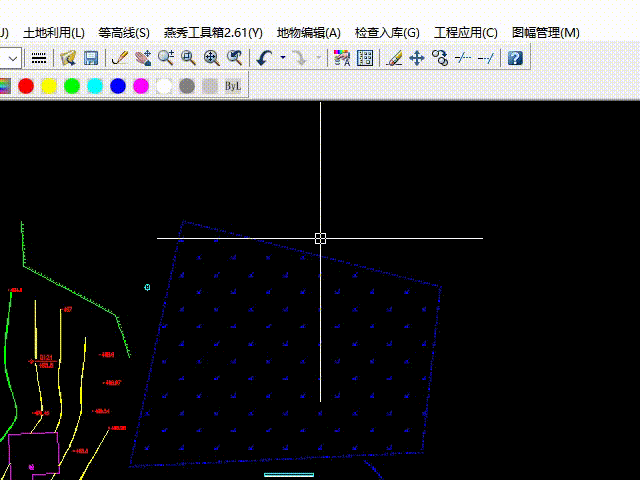Click the open drawing folder icon
The width and height of the screenshot is (640, 480).
(x=68, y=58)
